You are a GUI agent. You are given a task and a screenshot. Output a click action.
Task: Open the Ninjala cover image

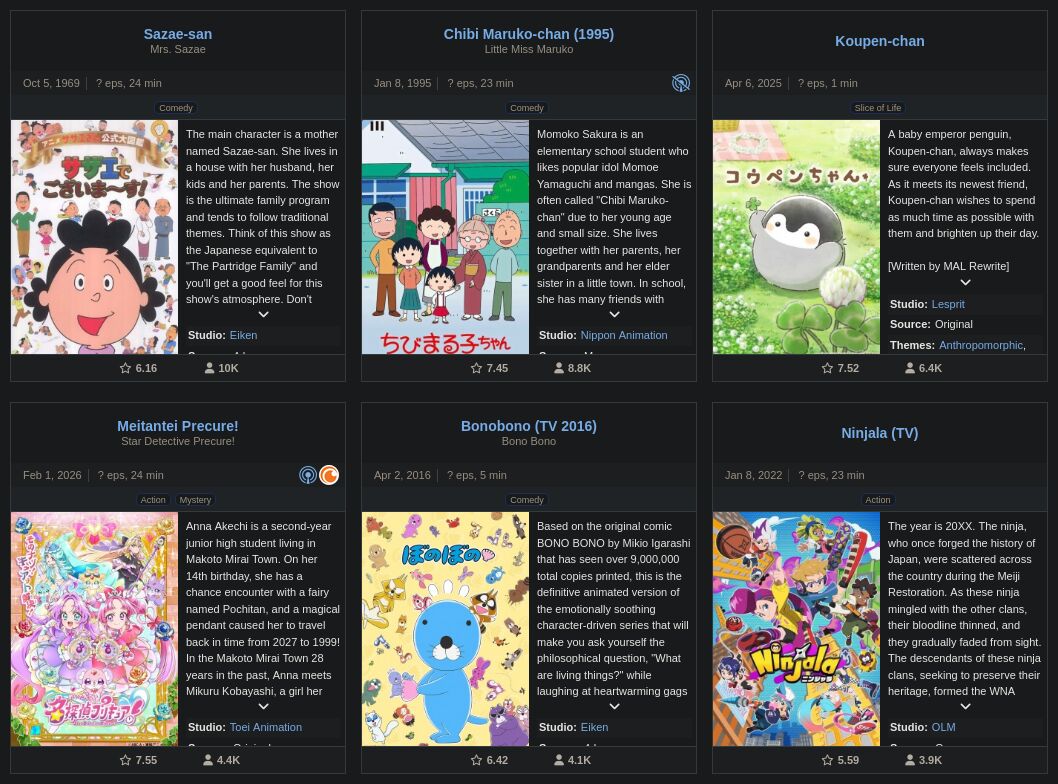[796, 628]
